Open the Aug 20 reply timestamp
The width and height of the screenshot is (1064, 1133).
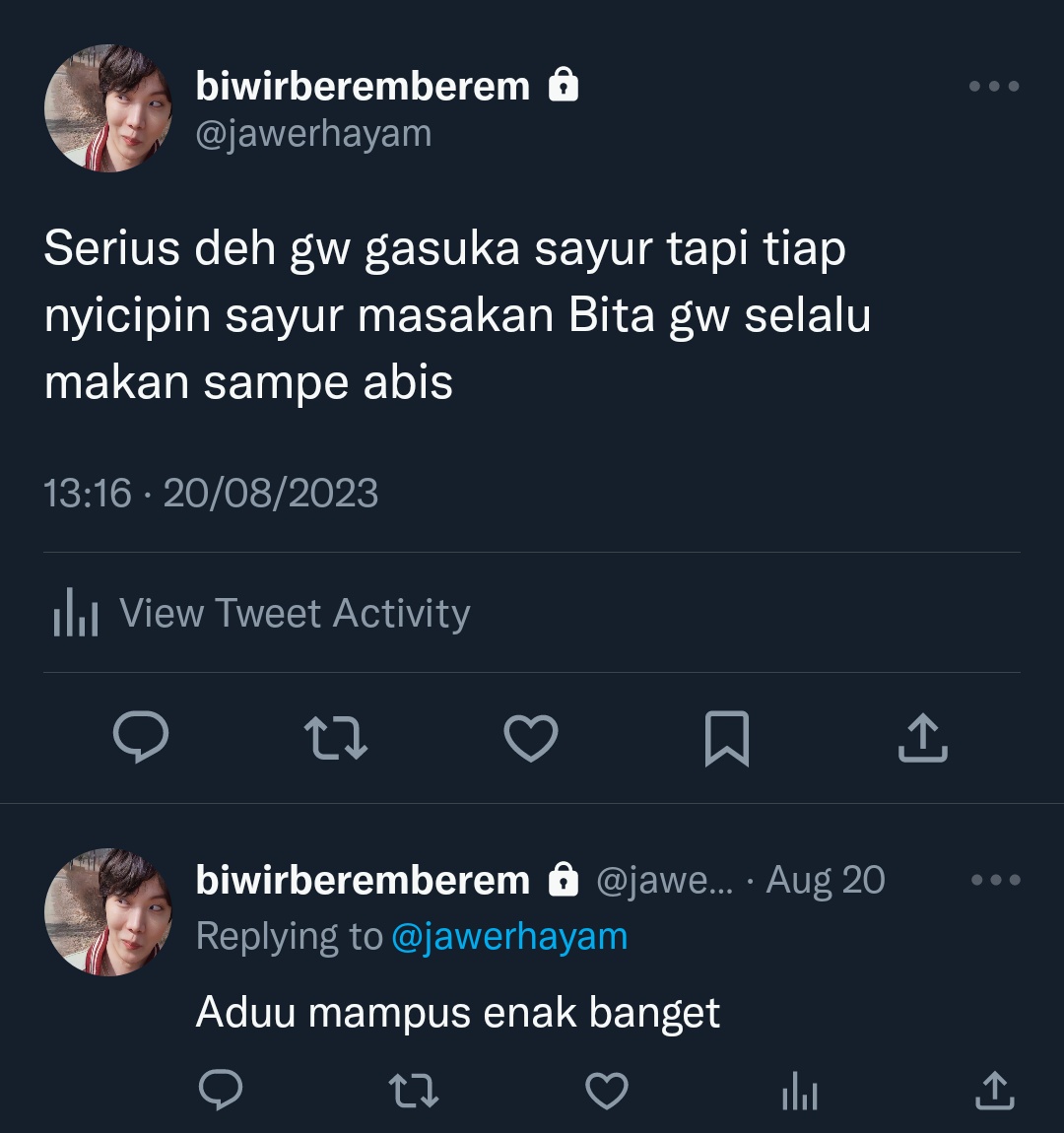825,880
